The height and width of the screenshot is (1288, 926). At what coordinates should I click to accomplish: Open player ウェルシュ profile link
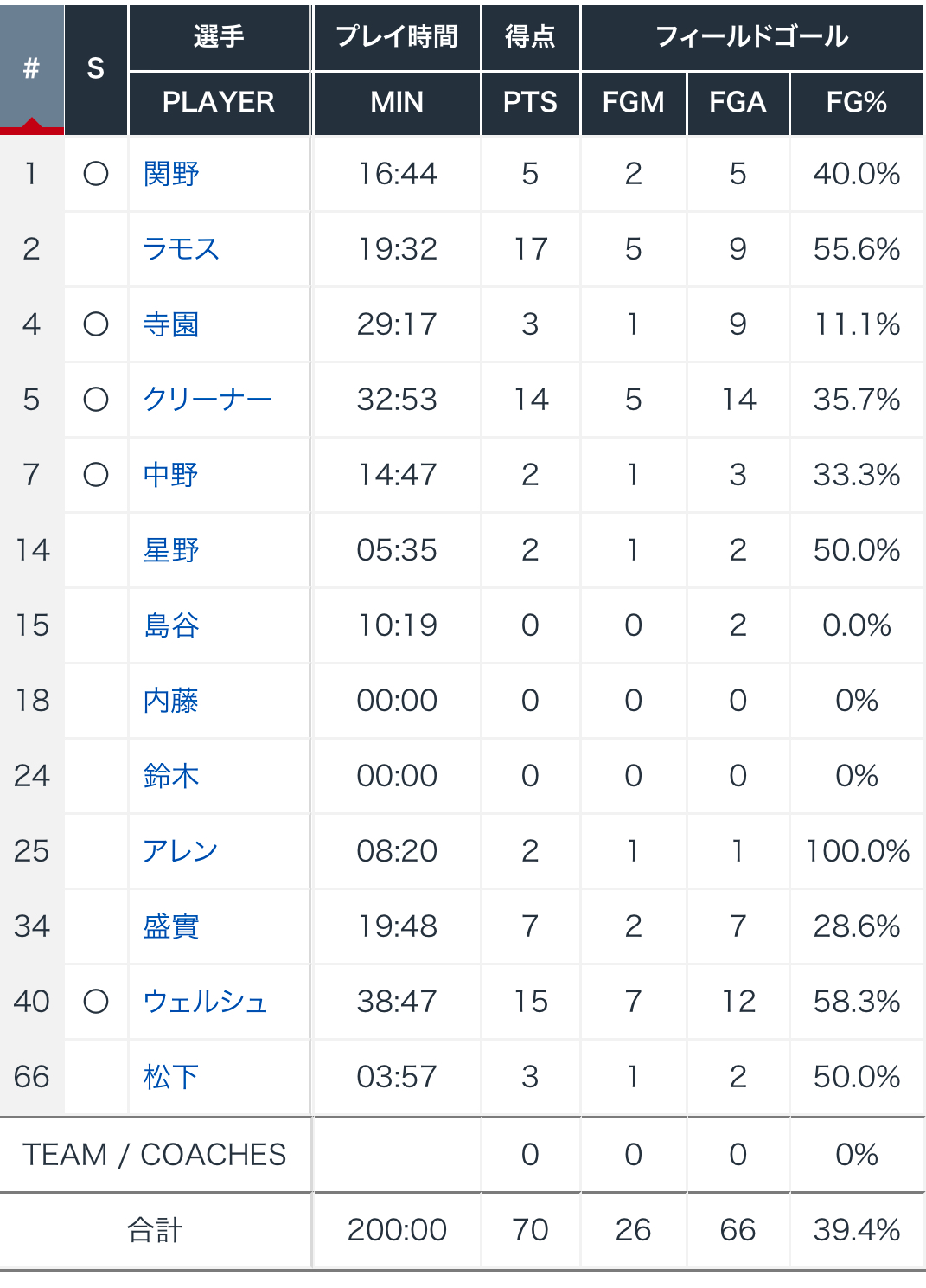tap(206, 1002)
